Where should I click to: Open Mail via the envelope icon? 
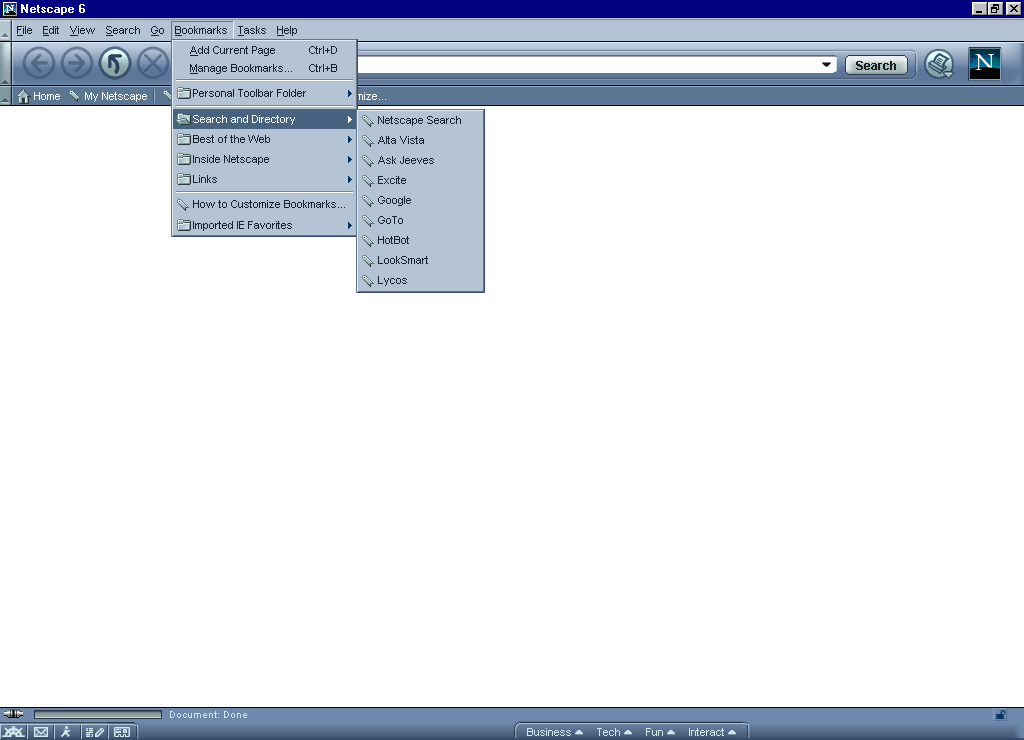point(40,732)
